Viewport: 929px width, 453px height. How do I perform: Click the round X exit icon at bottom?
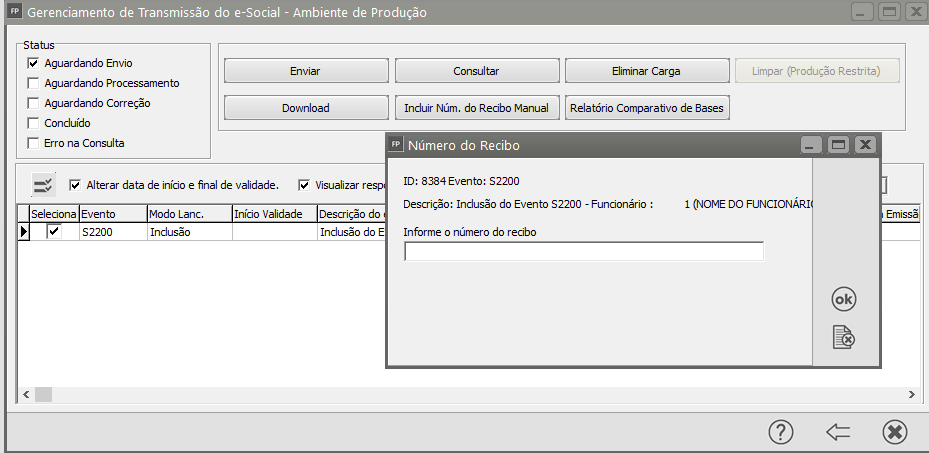tap(895, 432)
